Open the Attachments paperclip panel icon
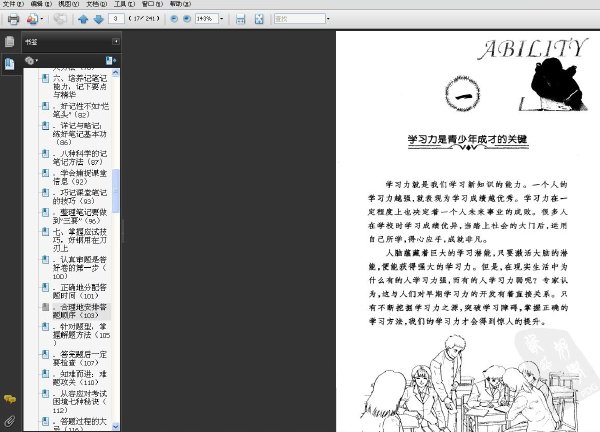600x432 pixels. tap(10, 421)
